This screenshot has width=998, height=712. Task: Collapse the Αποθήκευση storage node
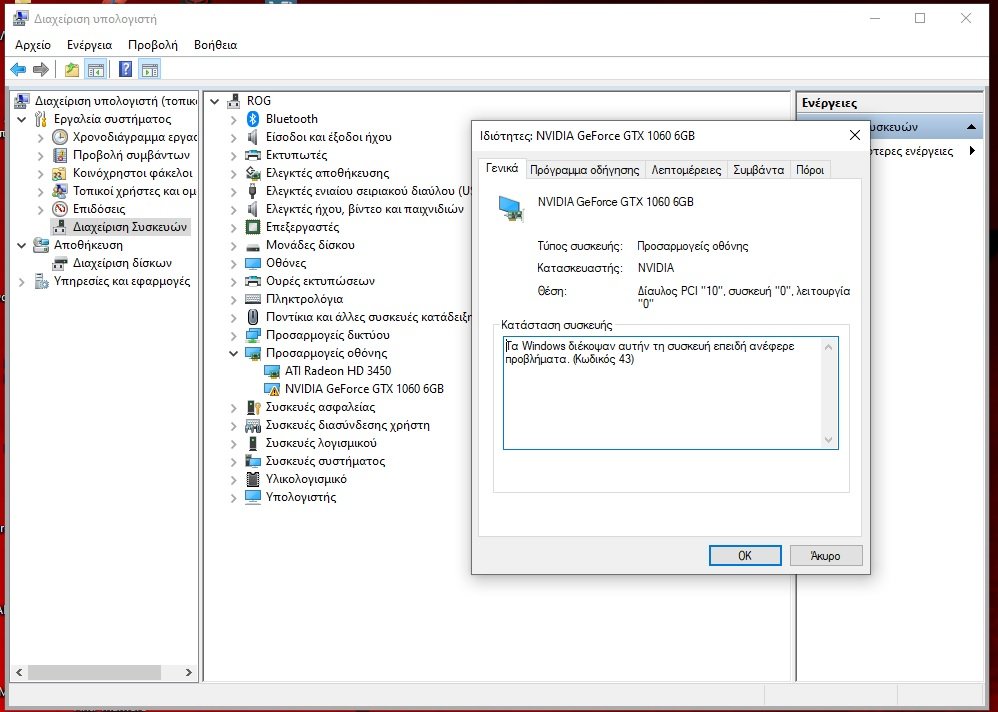(x=22, y=245)
